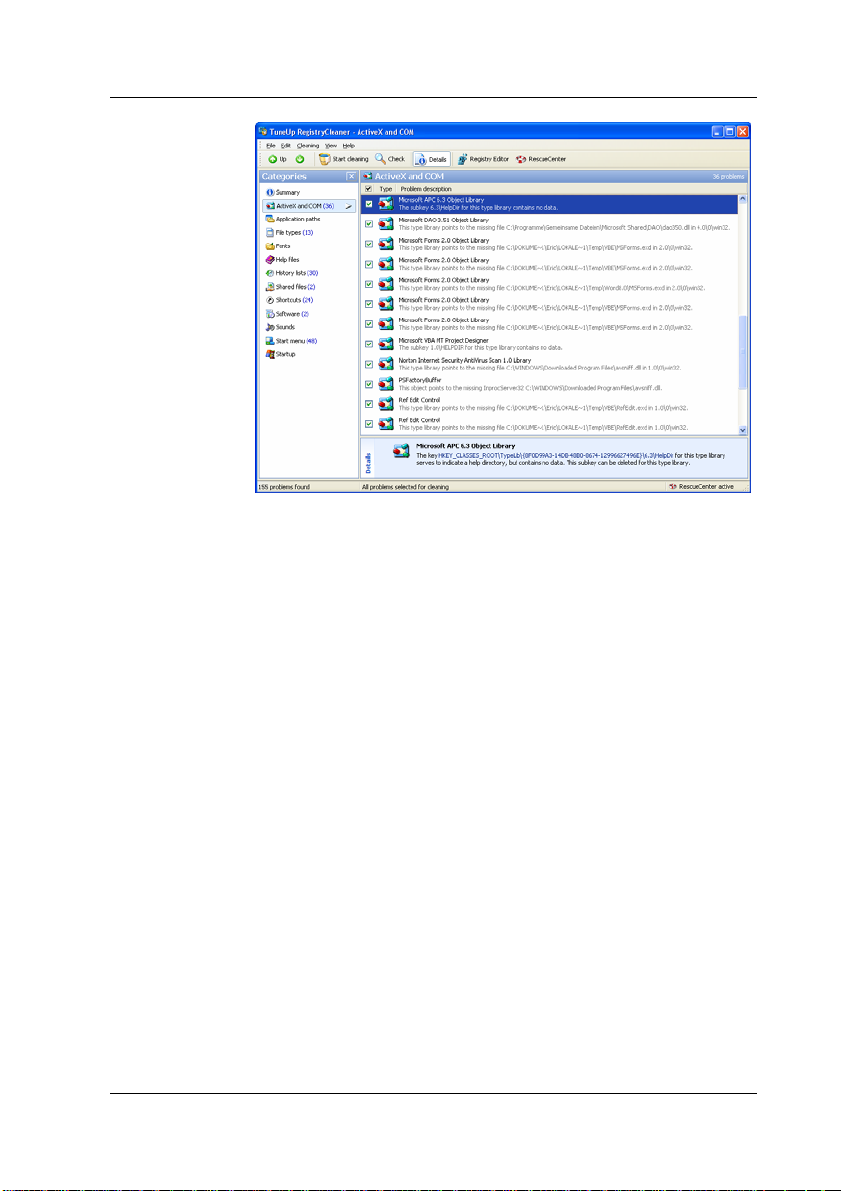This screenshot has width=841, height=1191.
Task: Click the PSFactoryBuffer row type icon
Action: (x=386, y=384)
